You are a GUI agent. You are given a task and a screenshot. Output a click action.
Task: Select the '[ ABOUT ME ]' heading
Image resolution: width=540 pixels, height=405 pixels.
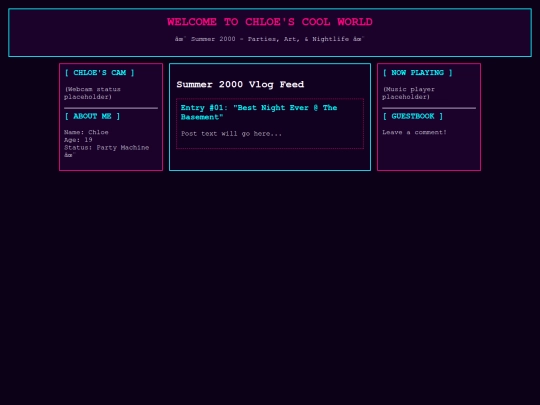tap(92, 116)
